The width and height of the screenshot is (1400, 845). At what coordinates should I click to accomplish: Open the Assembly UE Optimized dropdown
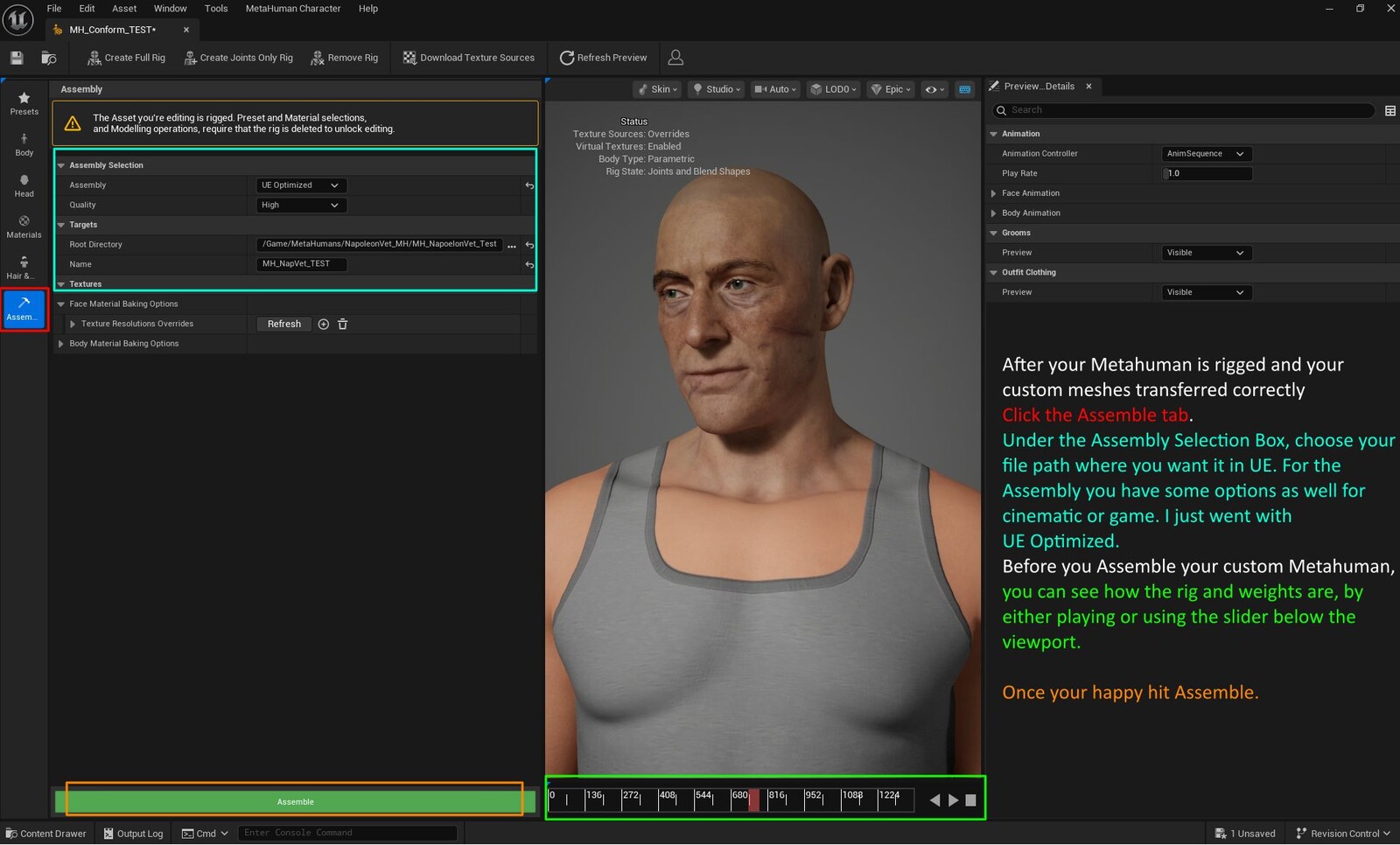[x=300, y=185]
